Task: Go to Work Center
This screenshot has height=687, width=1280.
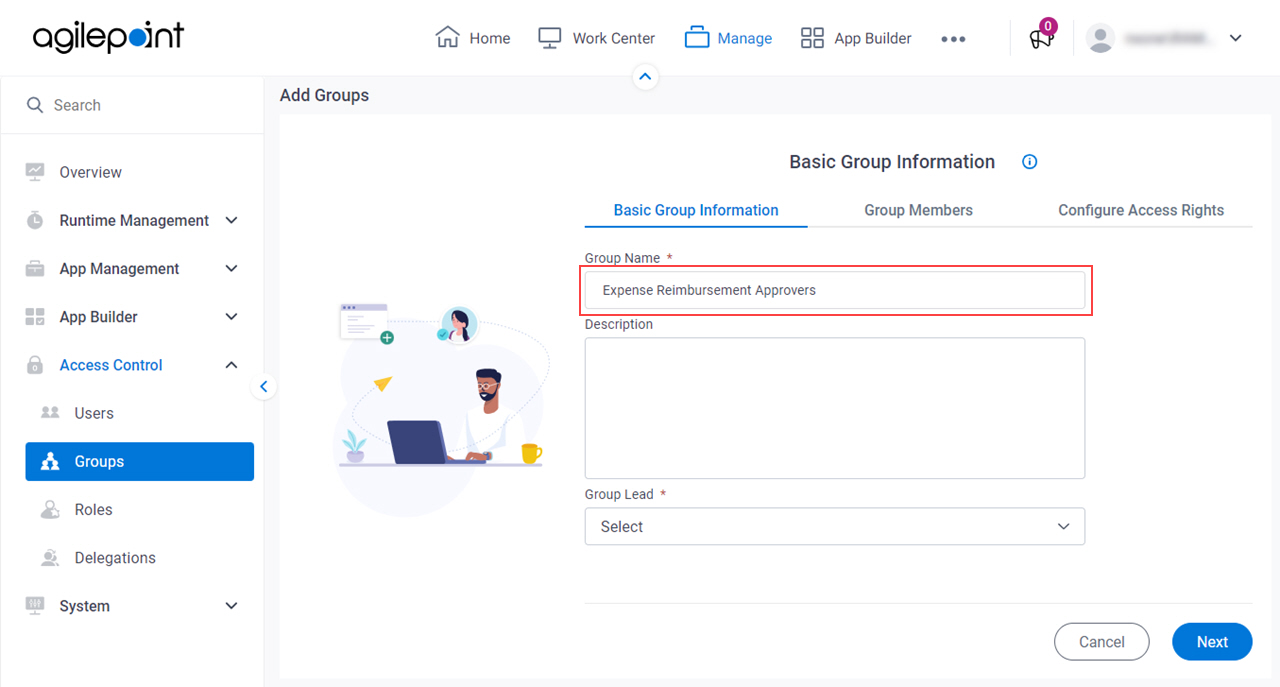Action: pos(596,38)
